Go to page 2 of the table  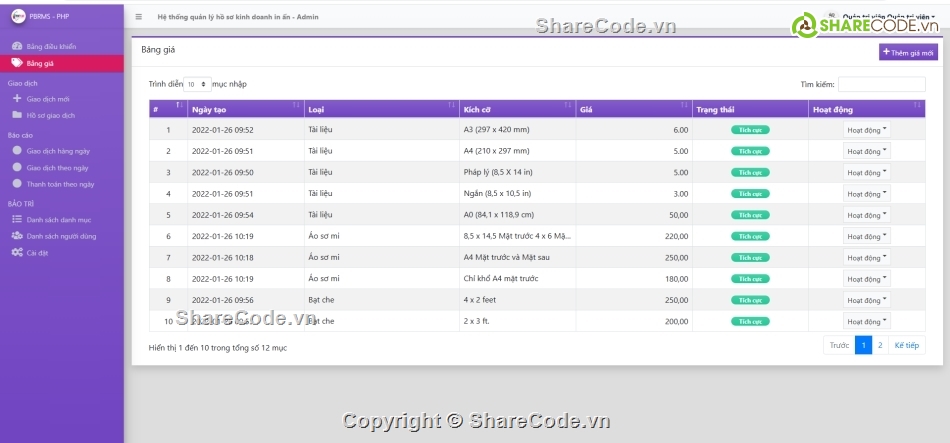click(x=880, y=345)
